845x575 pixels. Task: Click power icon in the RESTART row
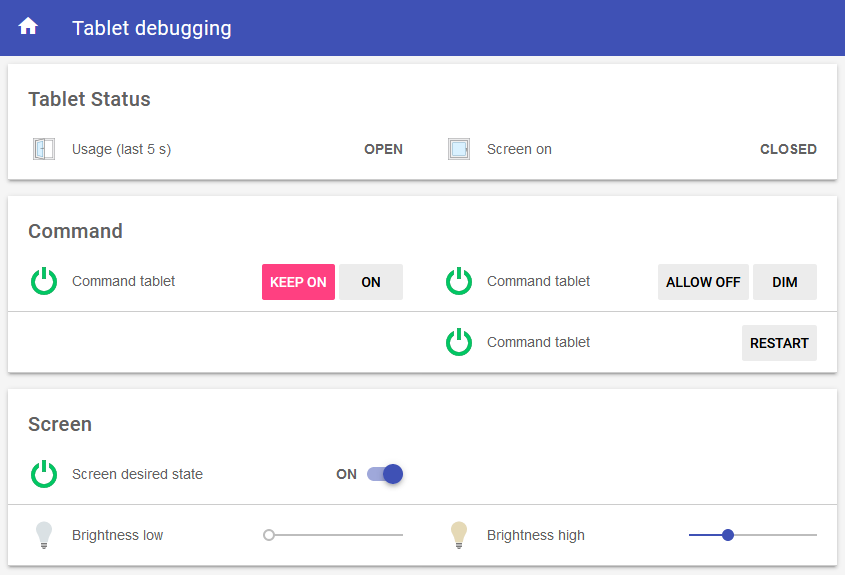coord(459,343)
